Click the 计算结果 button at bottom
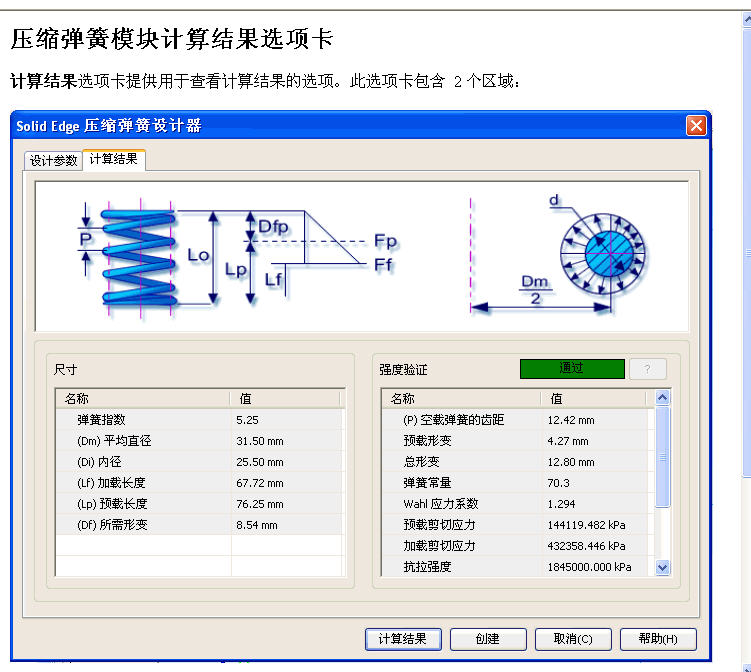The image size is (751, 672). [x=403, y=639]
